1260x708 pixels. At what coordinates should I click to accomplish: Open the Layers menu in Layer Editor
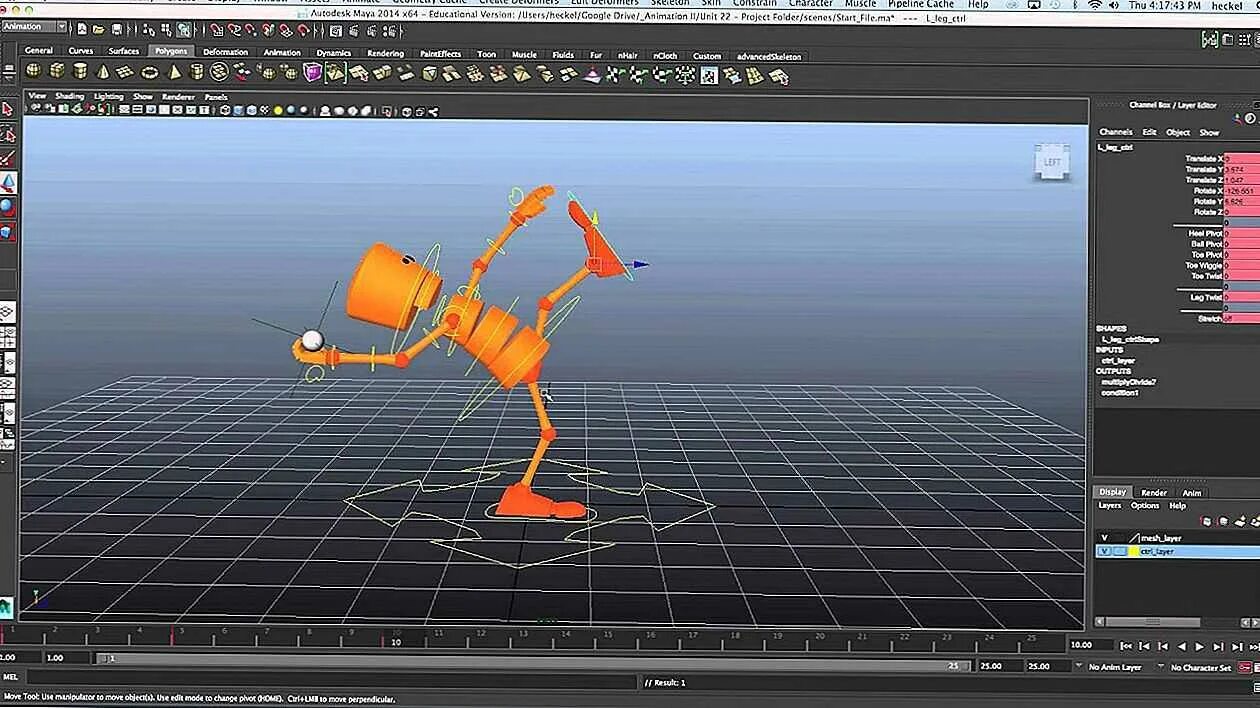1110,505
